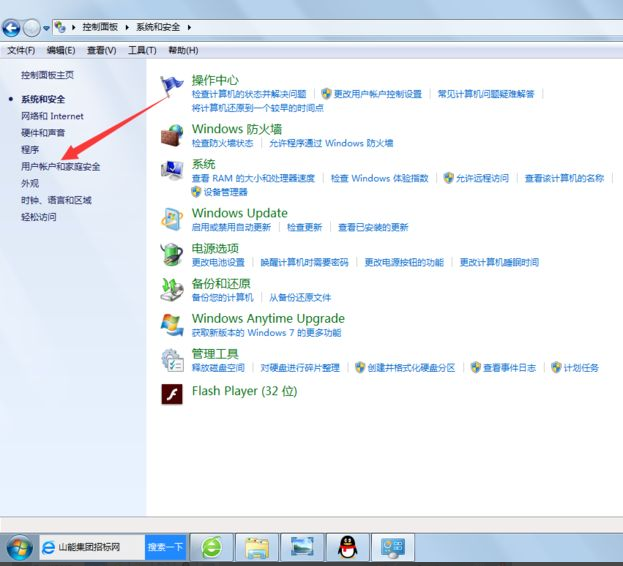This screenshot has width=623, height=566.
Task: Open the 设备管理器 link under 系统
Action: (225, 192)
